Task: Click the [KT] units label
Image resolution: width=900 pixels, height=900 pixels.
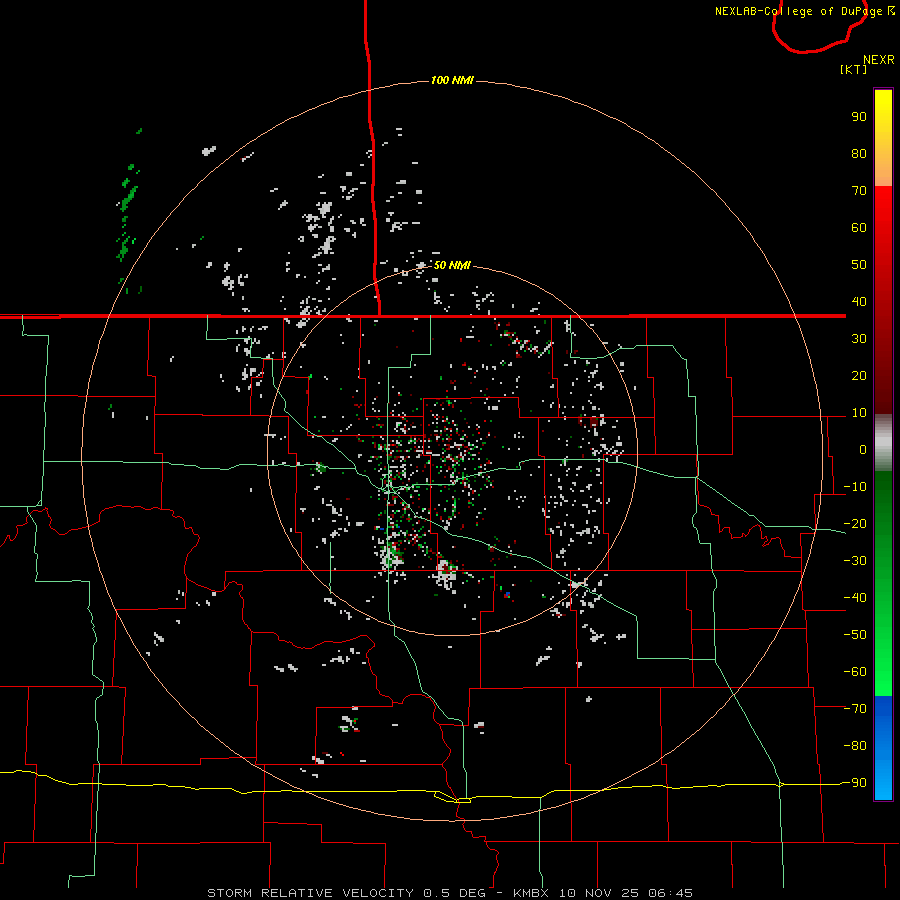Action: 853,70
